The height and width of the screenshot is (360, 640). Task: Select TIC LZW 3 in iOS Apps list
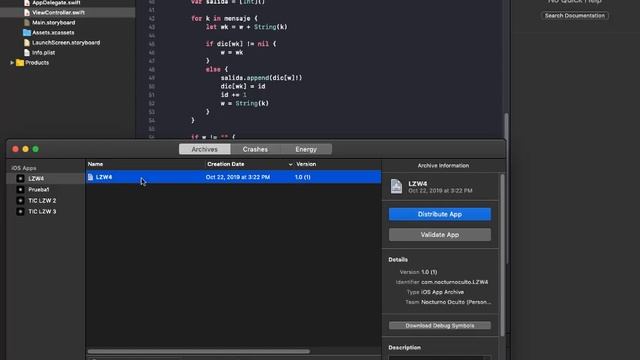click(x=42, y=211)
